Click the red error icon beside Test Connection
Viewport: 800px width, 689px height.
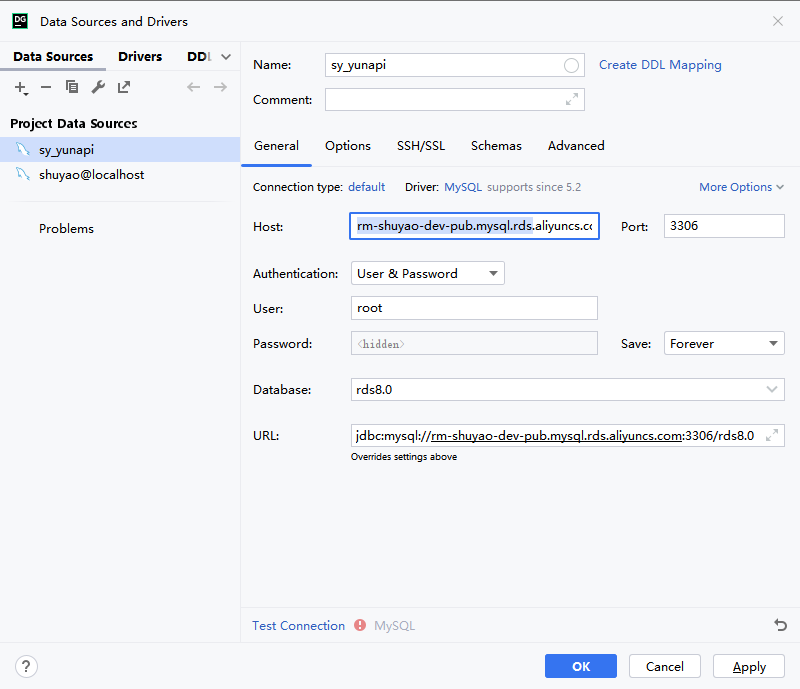[x=360, y=625]
